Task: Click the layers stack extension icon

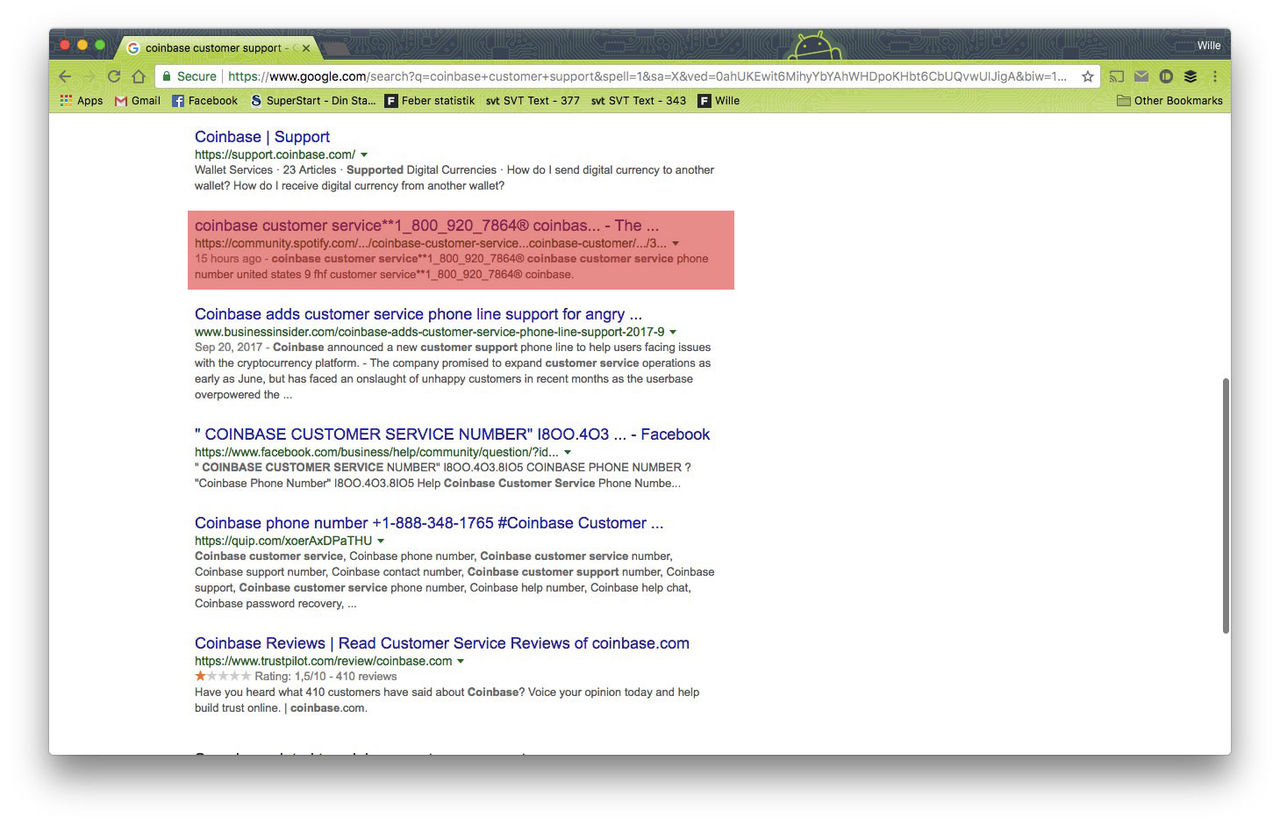Action: click(1190, 77)
